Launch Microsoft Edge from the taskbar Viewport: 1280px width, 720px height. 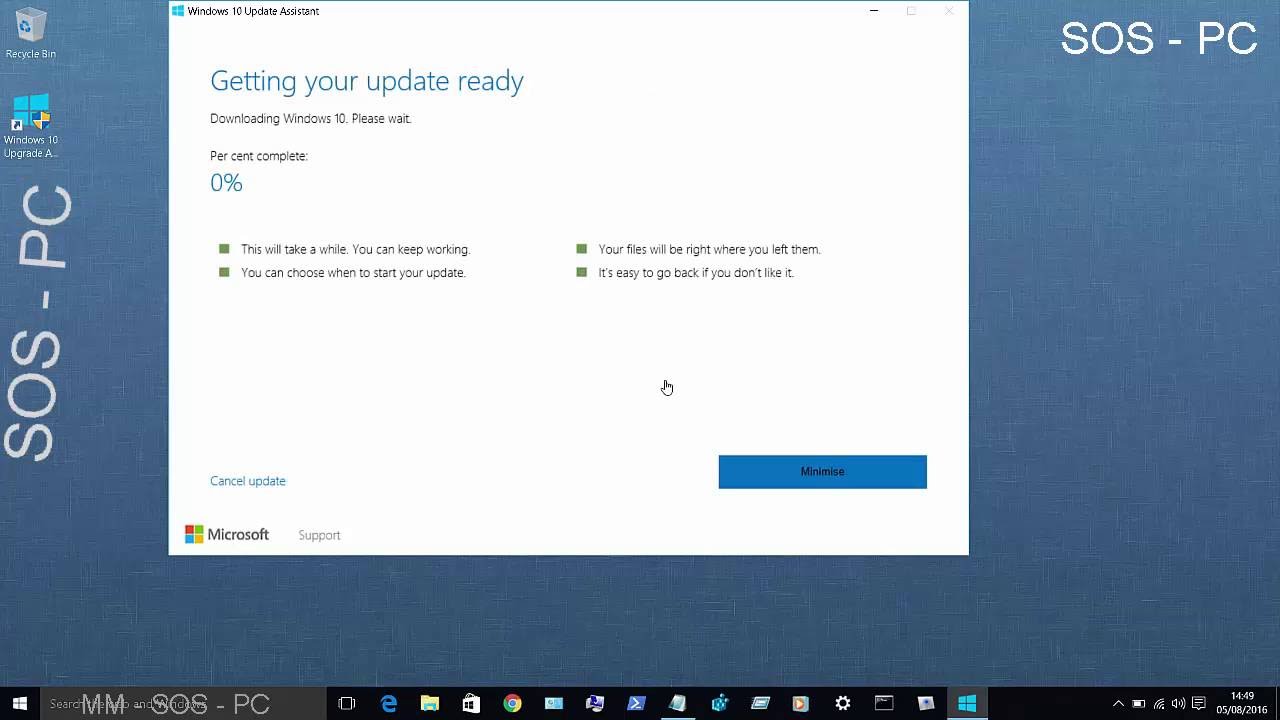[389, 704]
